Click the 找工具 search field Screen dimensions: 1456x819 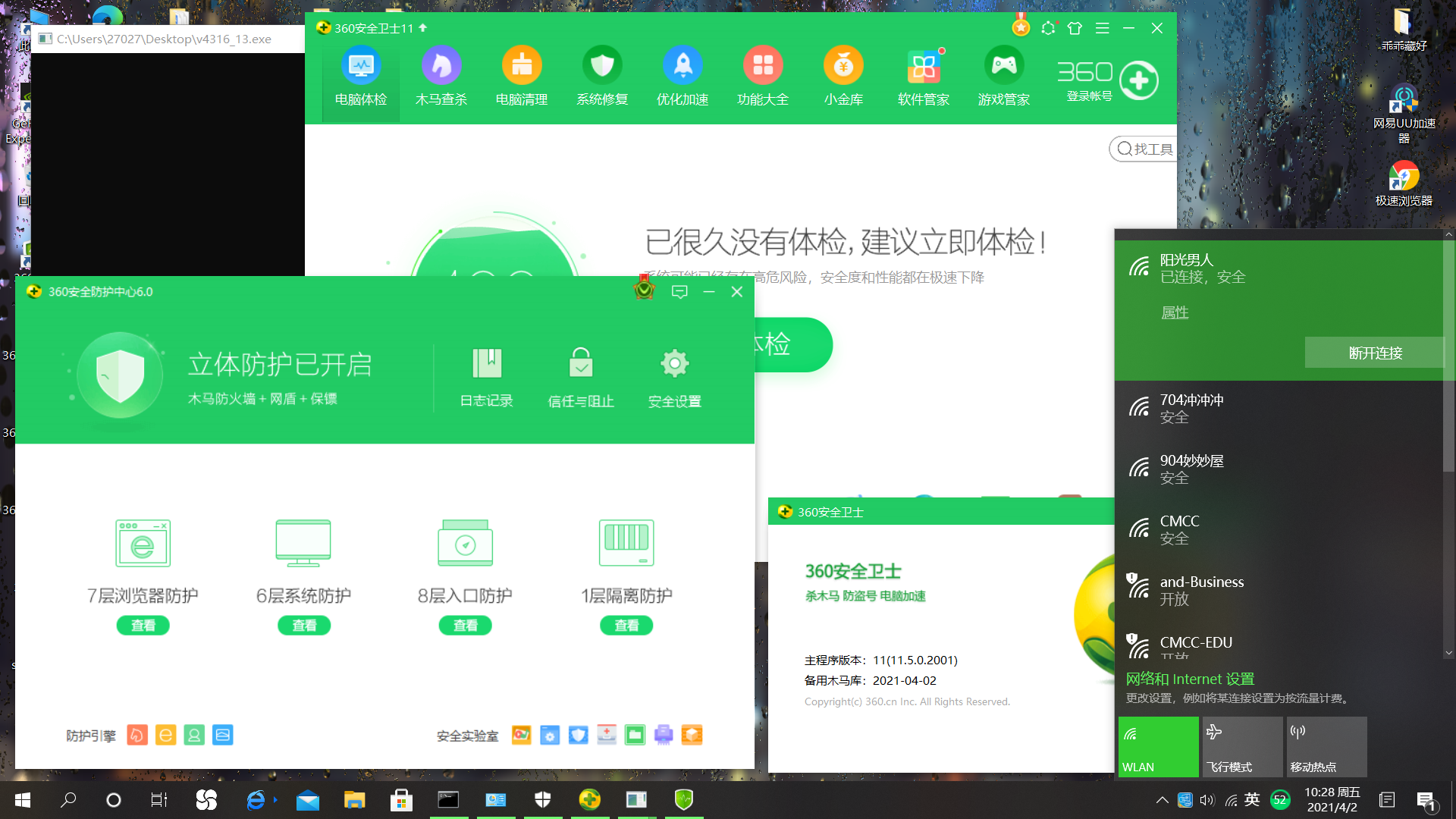[x=1145, y=149]
